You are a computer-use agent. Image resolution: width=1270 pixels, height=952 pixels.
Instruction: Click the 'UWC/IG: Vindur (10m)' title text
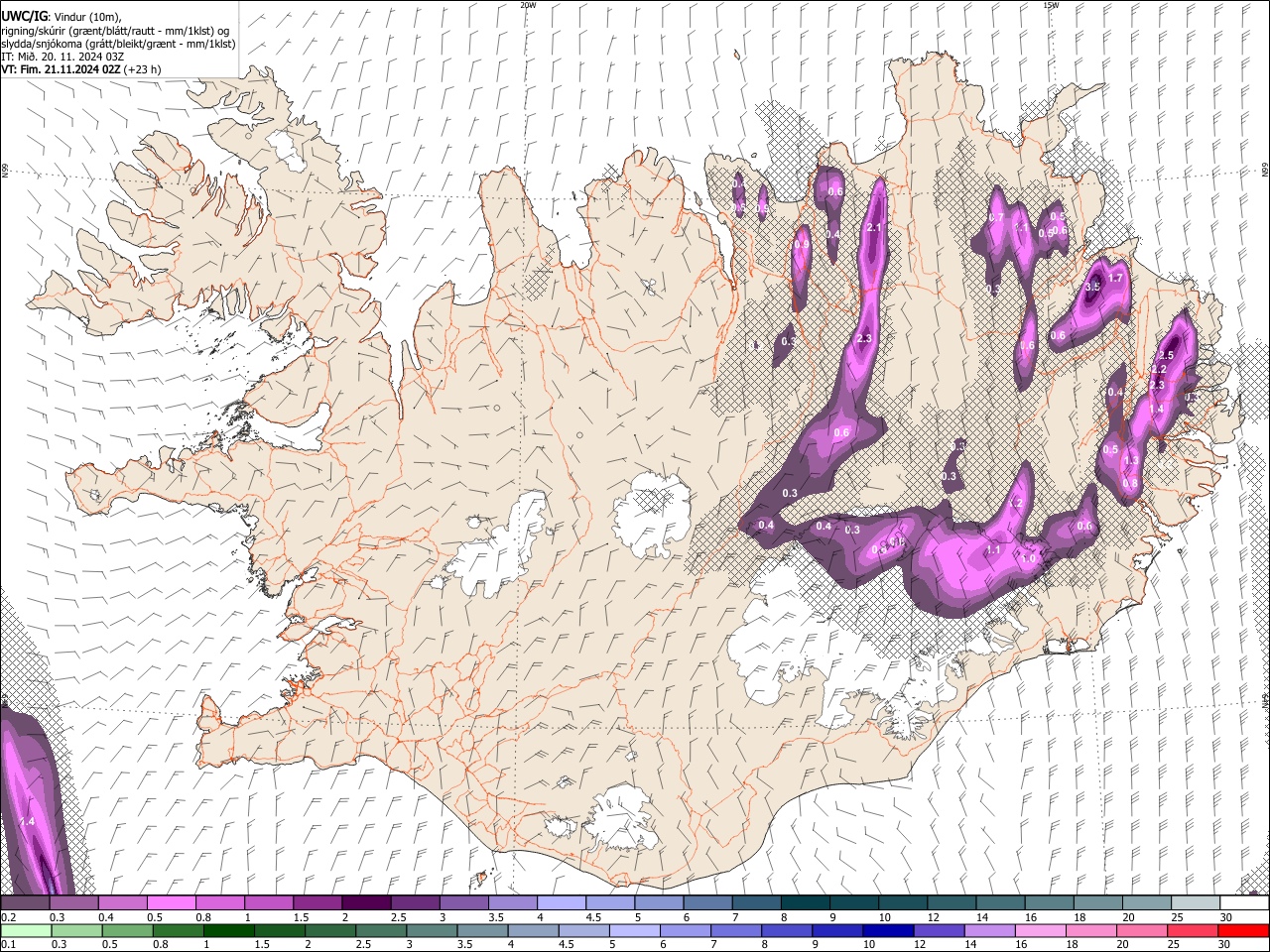click(61, 17)
